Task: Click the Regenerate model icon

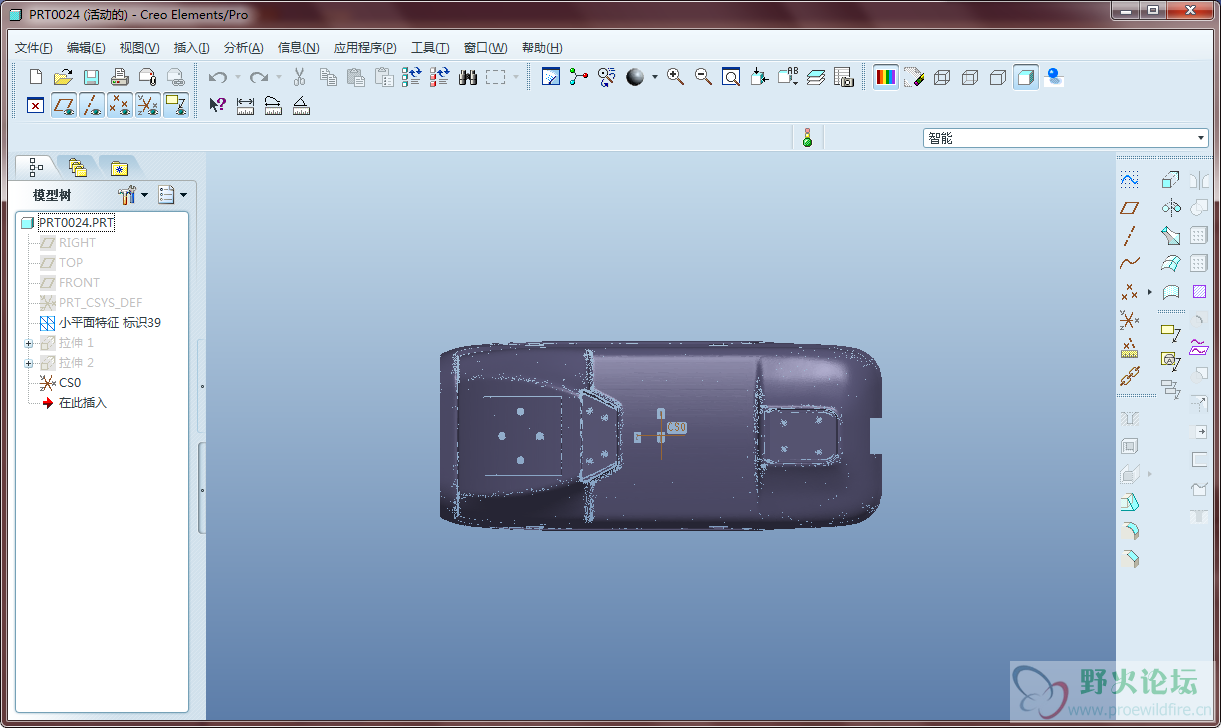Action: pyautogui.click(x=412, y=77)
